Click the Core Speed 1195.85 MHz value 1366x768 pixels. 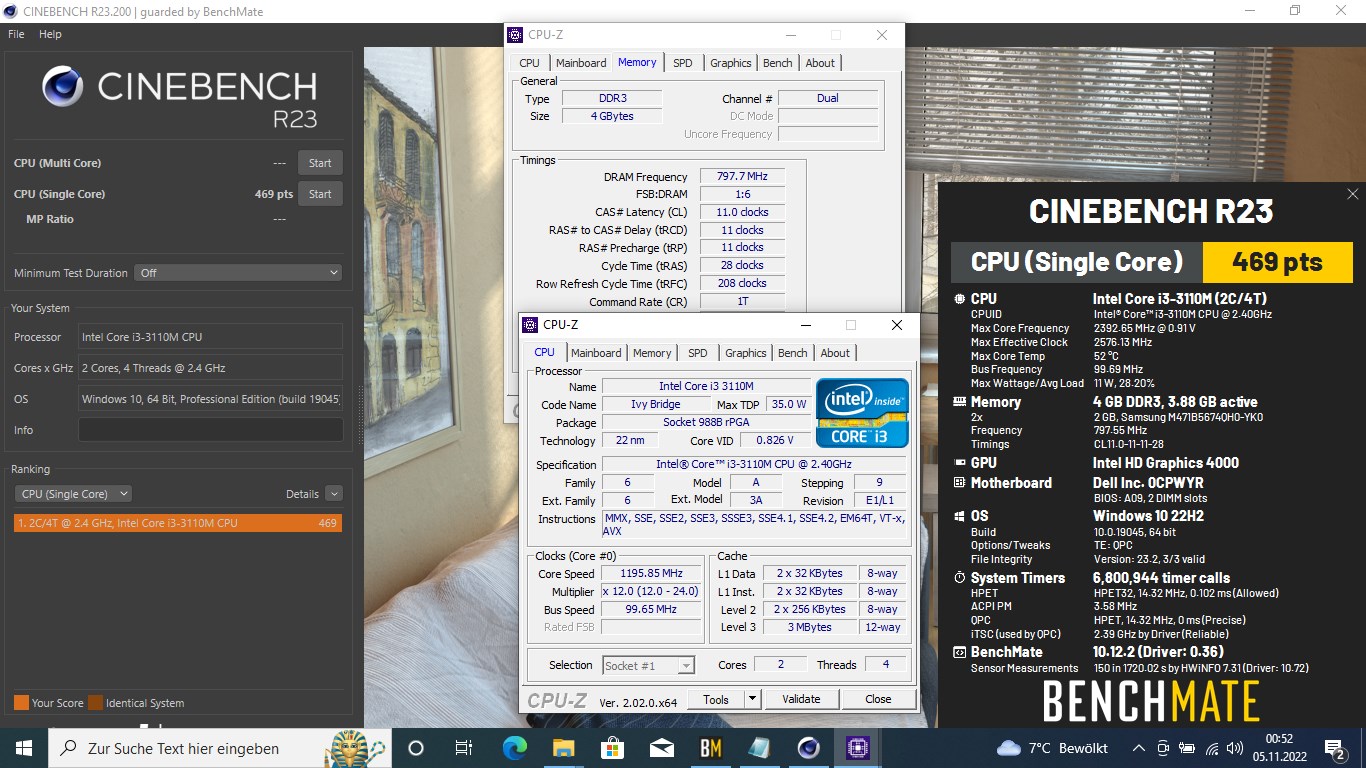(651, 573)
